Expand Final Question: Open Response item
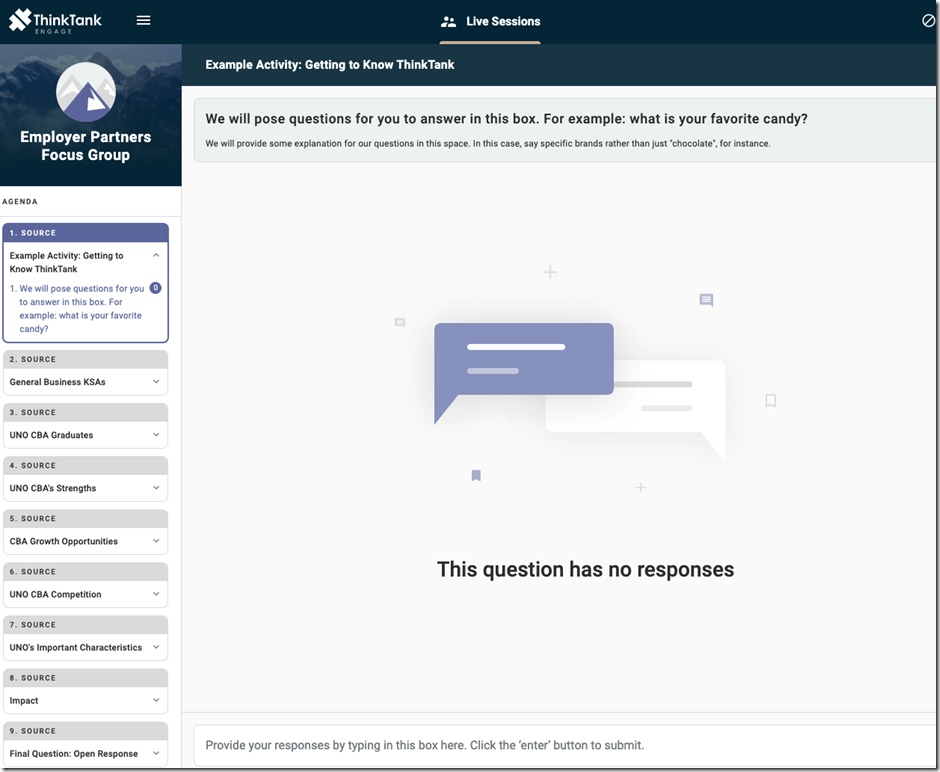 (156, 753)
